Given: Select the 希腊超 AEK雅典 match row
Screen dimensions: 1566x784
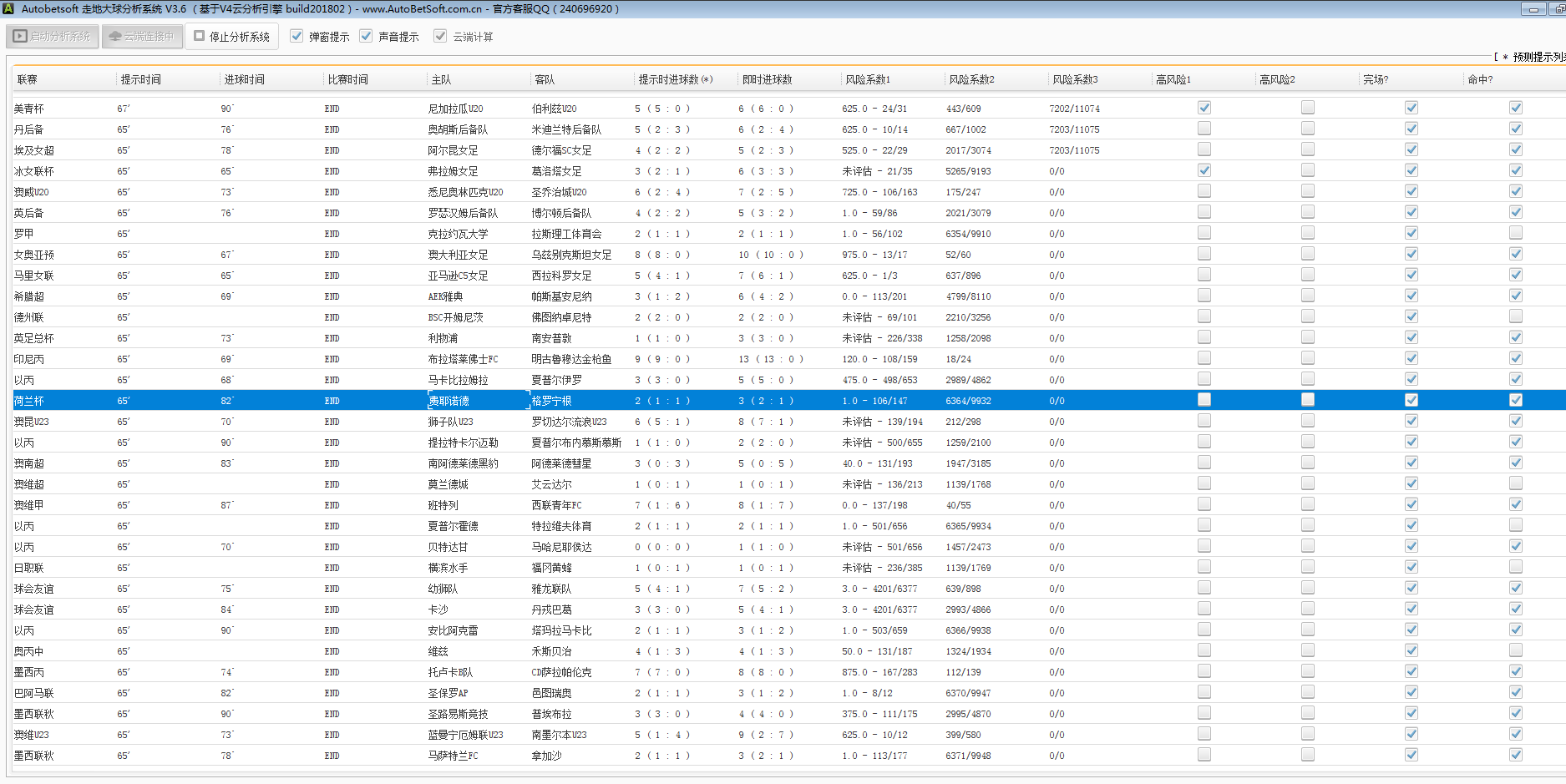Looking at the screenshot, I should pyautogui.click(x=445, y=296).
